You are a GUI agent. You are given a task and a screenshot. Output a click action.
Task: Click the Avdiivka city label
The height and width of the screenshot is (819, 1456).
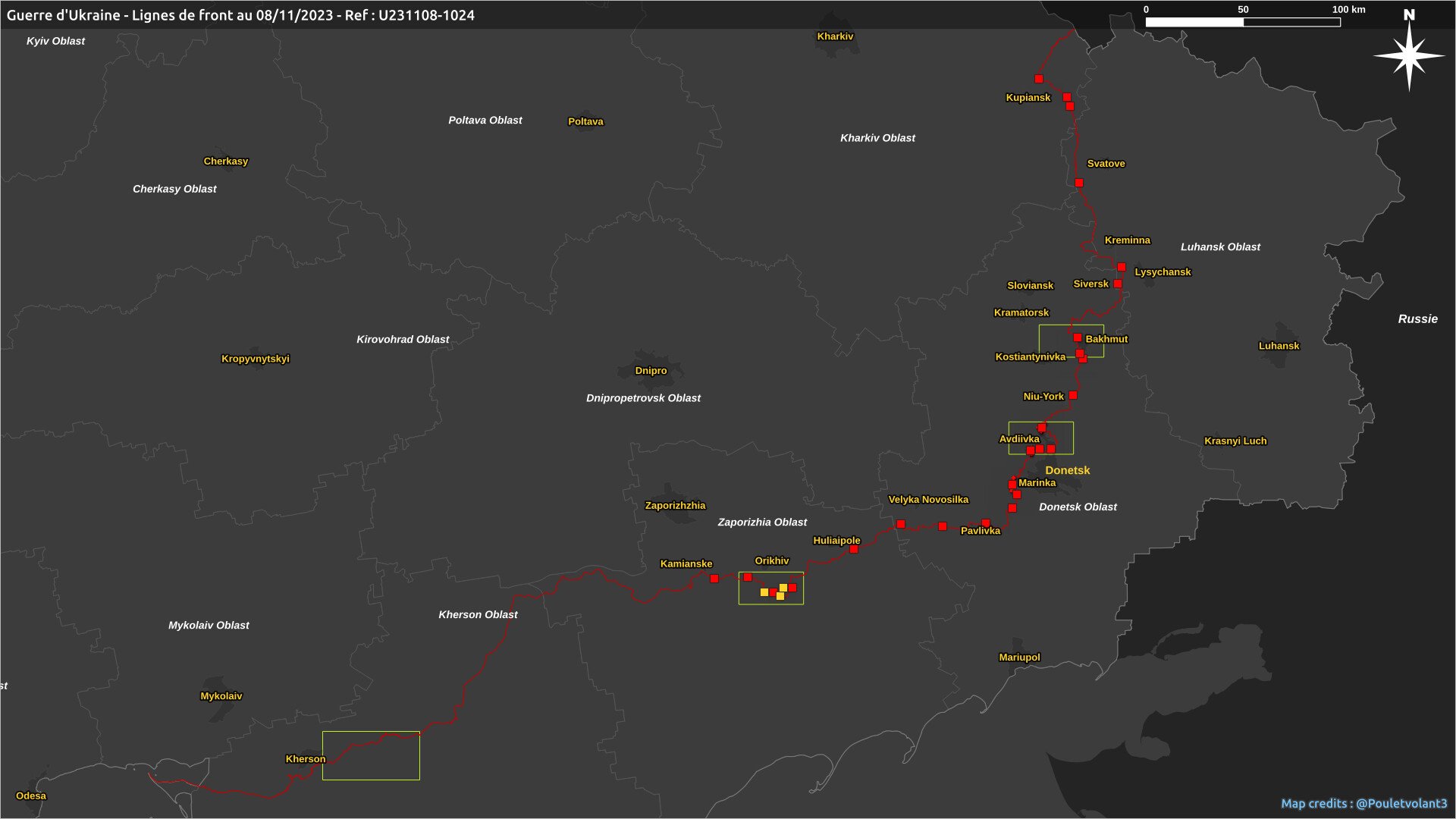pyautogui.click(x=1019, y=438)
